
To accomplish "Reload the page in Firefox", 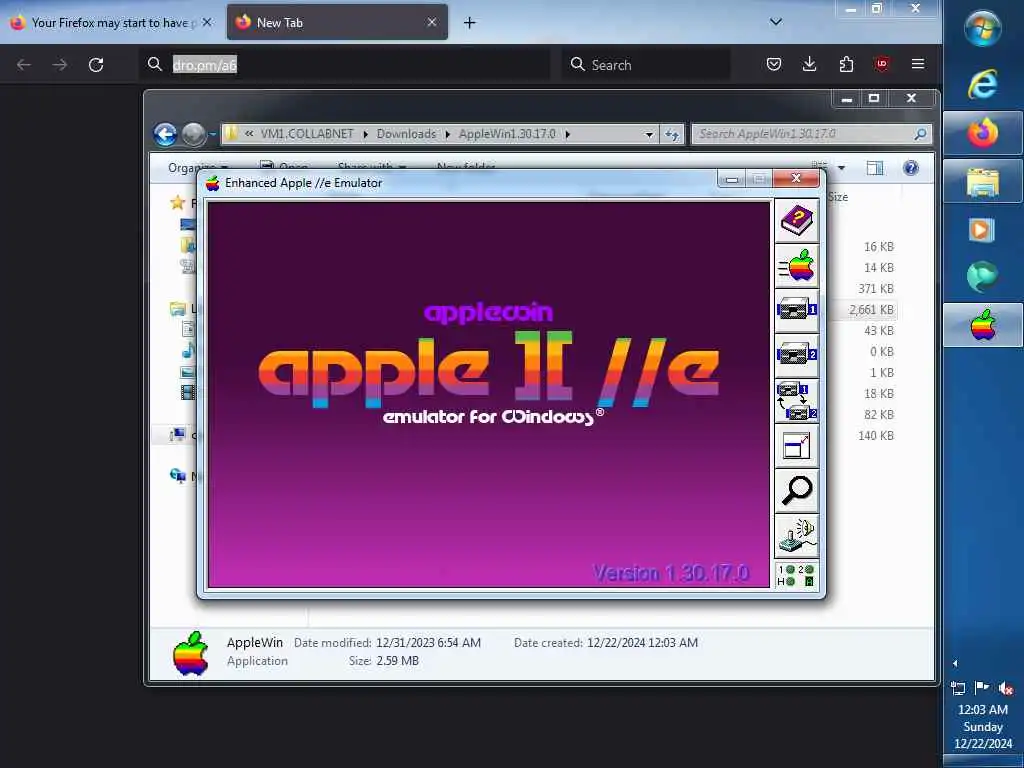I will 96,65.
